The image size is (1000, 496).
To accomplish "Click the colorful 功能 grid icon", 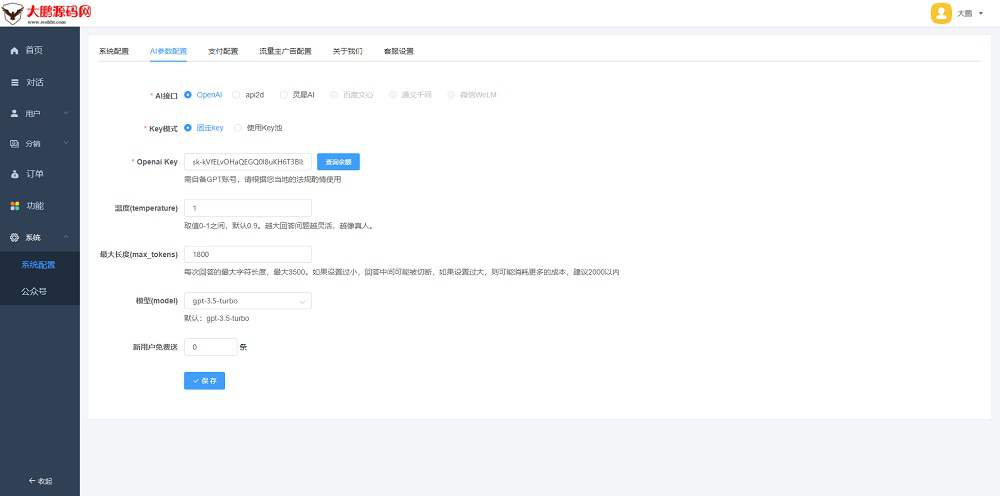I will pos(14,206).
